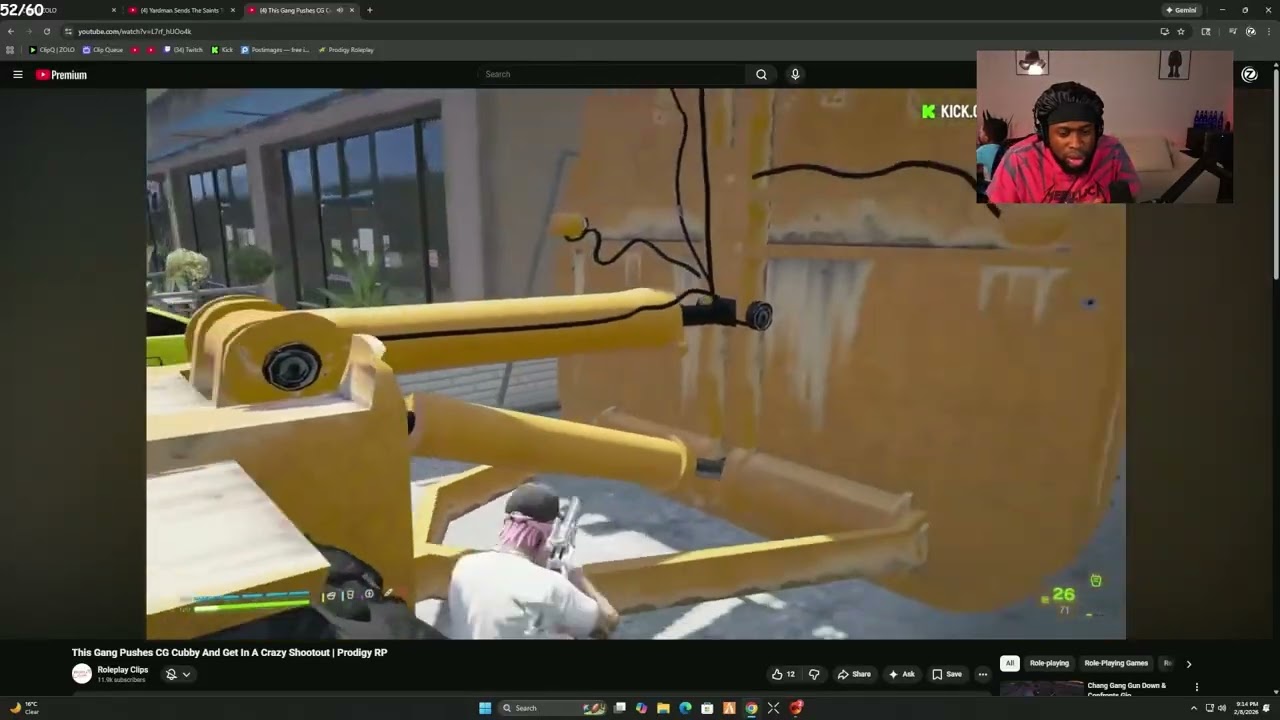Image resolution: width=1280 pixels, height=720 pixels.
Task: Open the volume control in system tray
Action: click(x=1222, y=708)
